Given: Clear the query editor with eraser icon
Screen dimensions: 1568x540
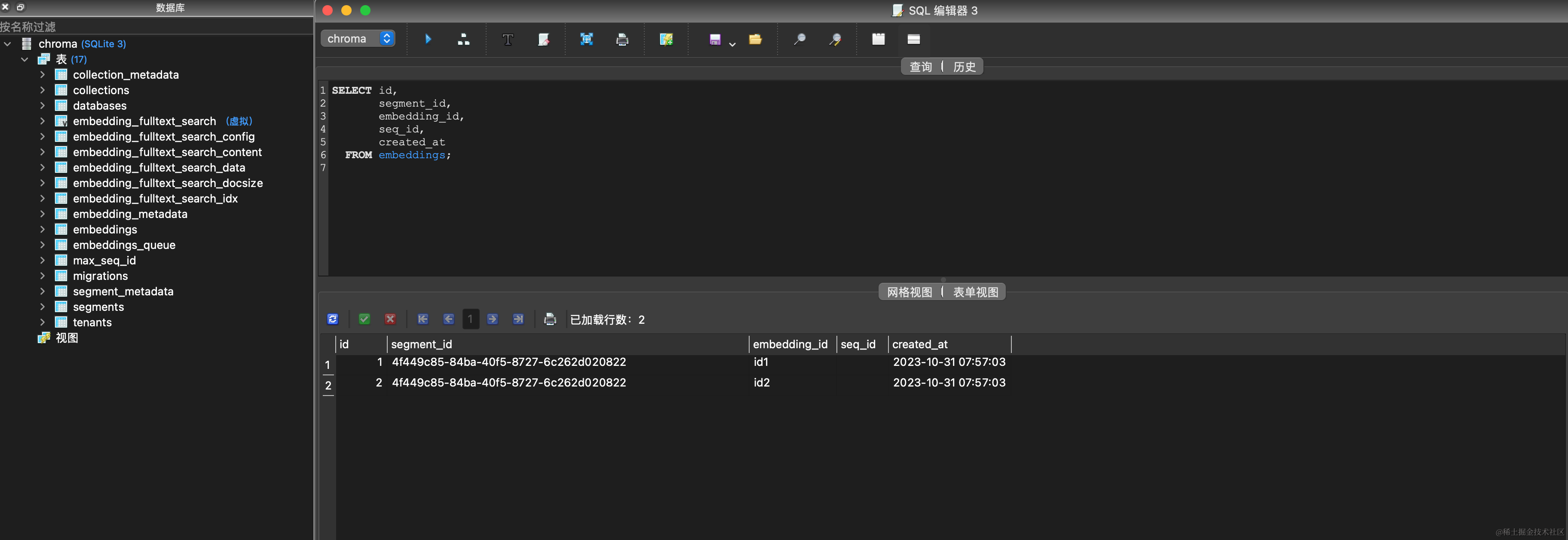Looking at the screenshot, I should click(544, 40).
